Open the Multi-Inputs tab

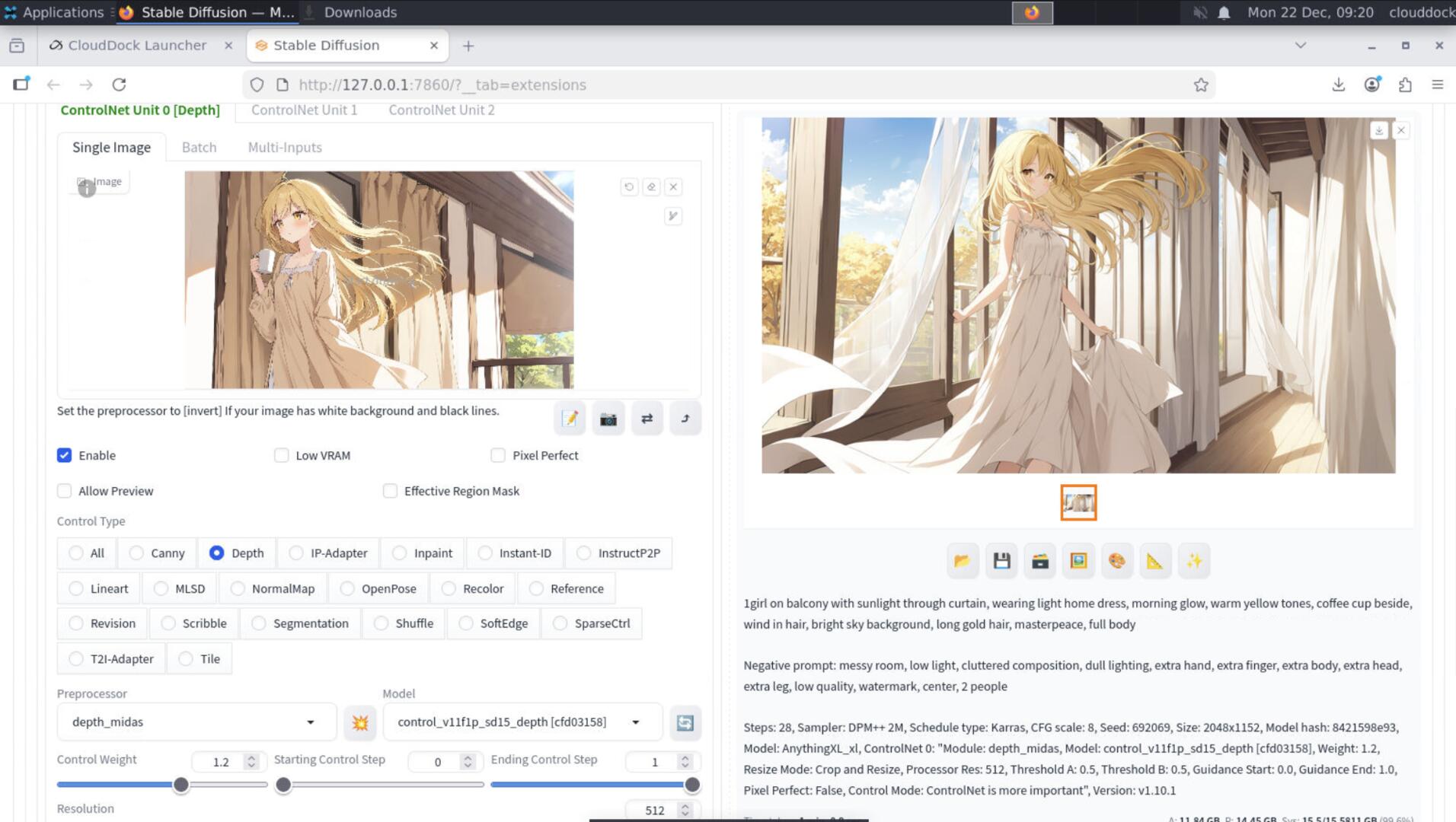[285, 147]
